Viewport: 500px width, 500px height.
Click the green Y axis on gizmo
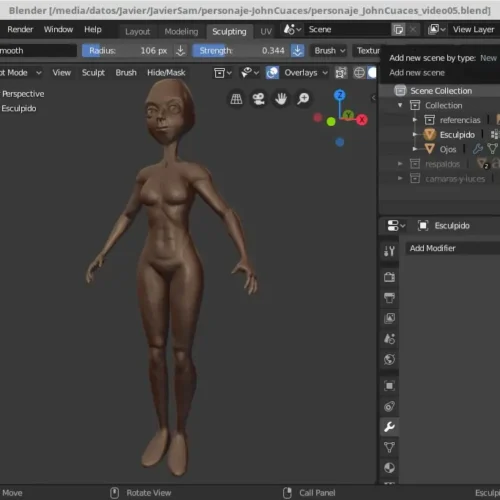(348, 115)
